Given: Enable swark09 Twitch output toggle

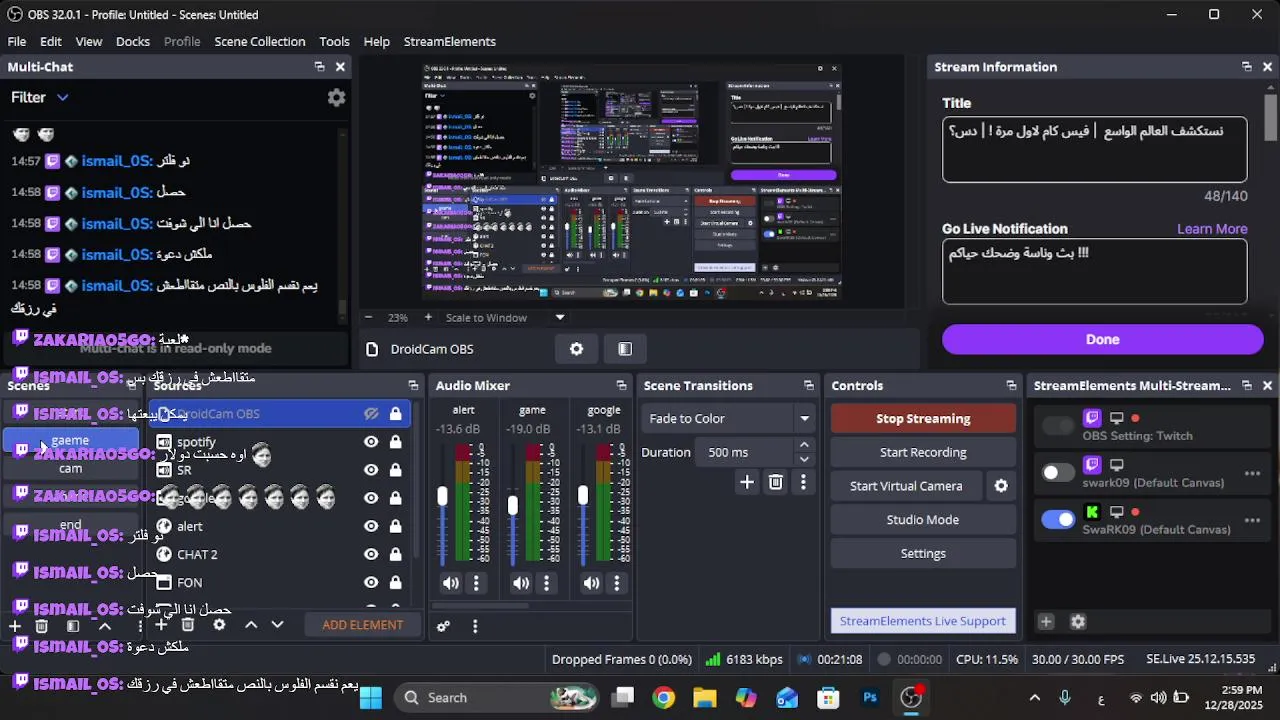Looking at the screenshot, I should pos(1058,473).
